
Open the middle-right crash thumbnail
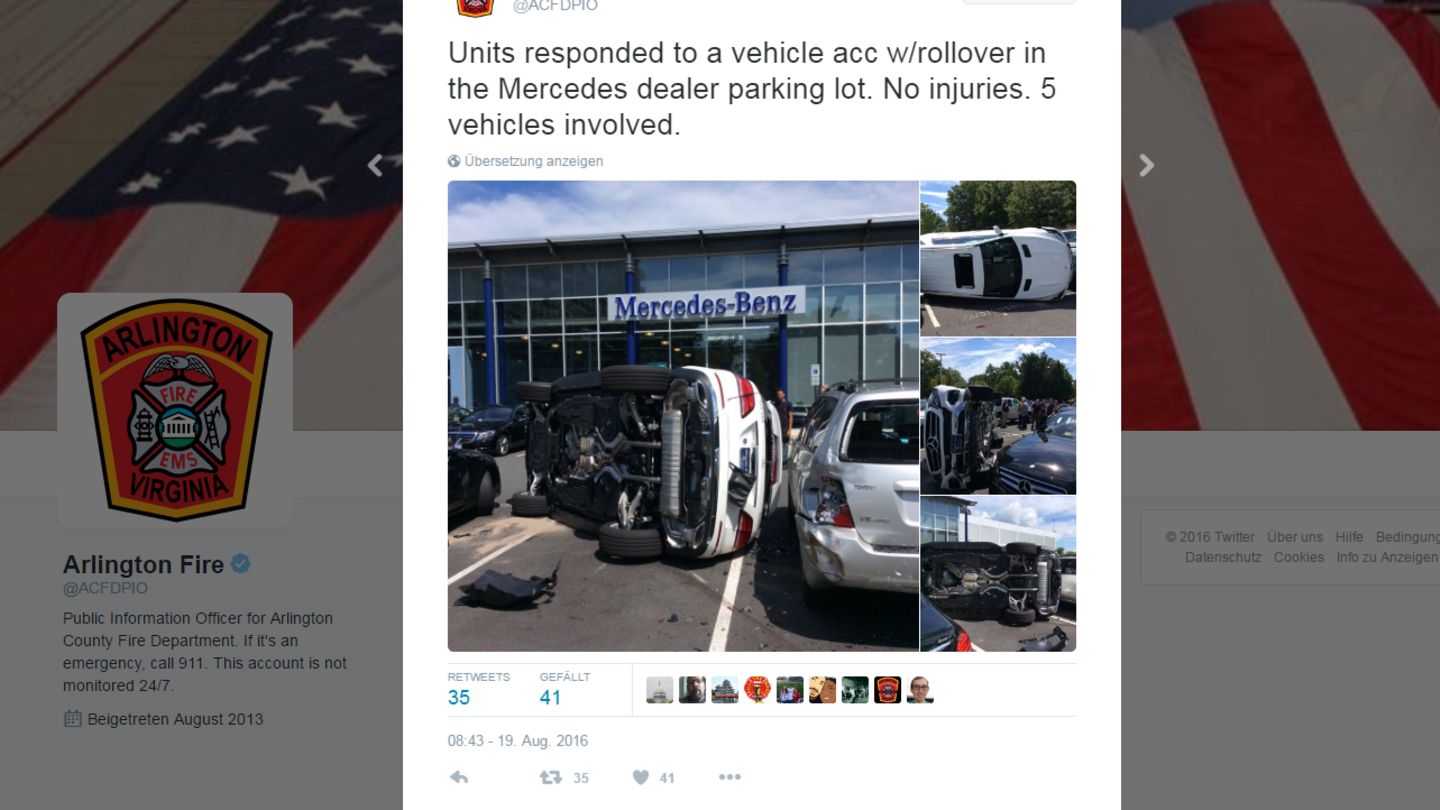(x=998, y=416)
